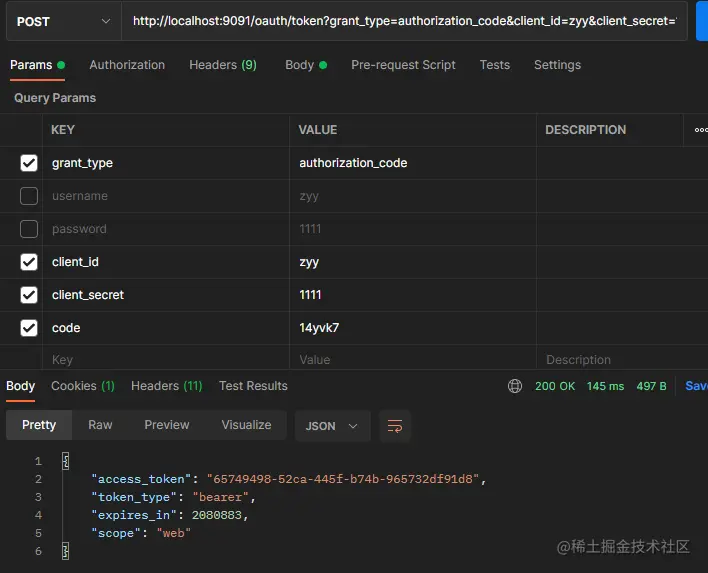
Task: Click the client_id key cell
Action: pos(166,262)
